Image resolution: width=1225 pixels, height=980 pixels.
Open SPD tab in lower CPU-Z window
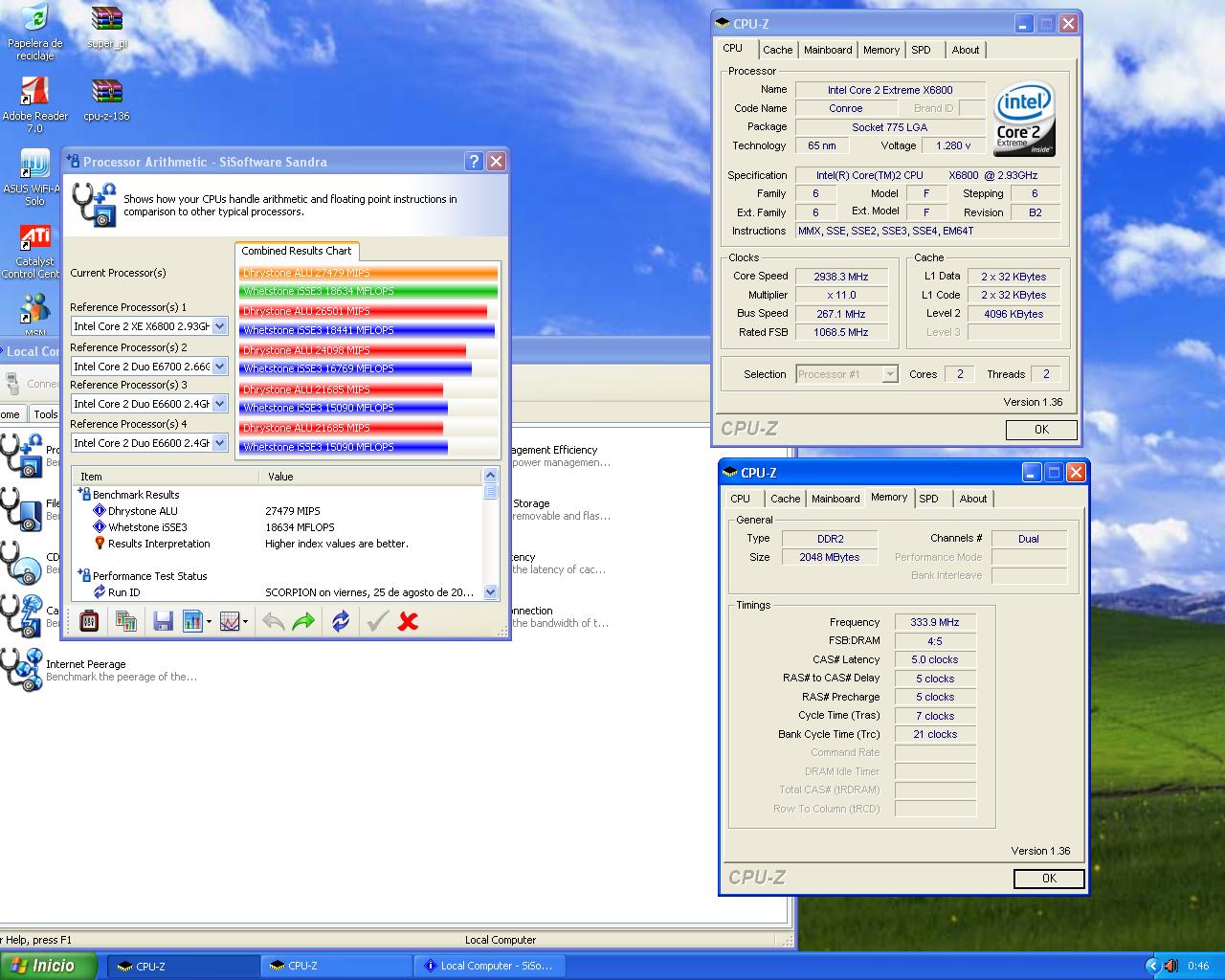pos(928,499)
